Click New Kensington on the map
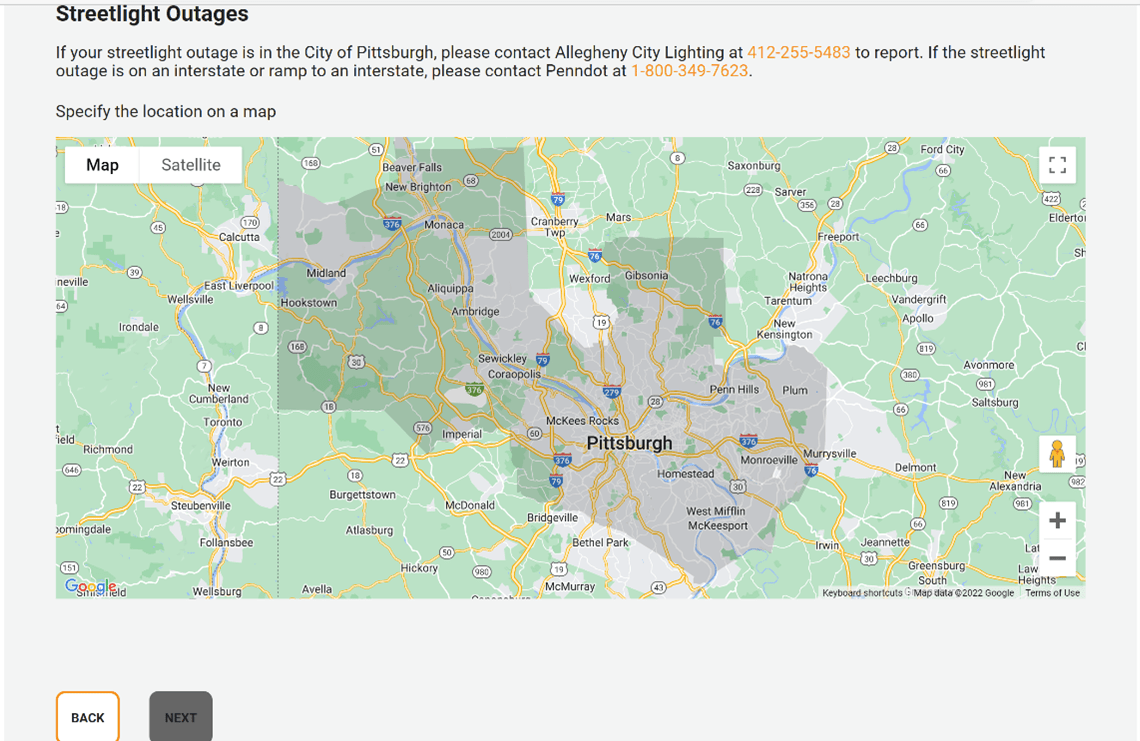1140x741 pixels. tap(784, 329)
